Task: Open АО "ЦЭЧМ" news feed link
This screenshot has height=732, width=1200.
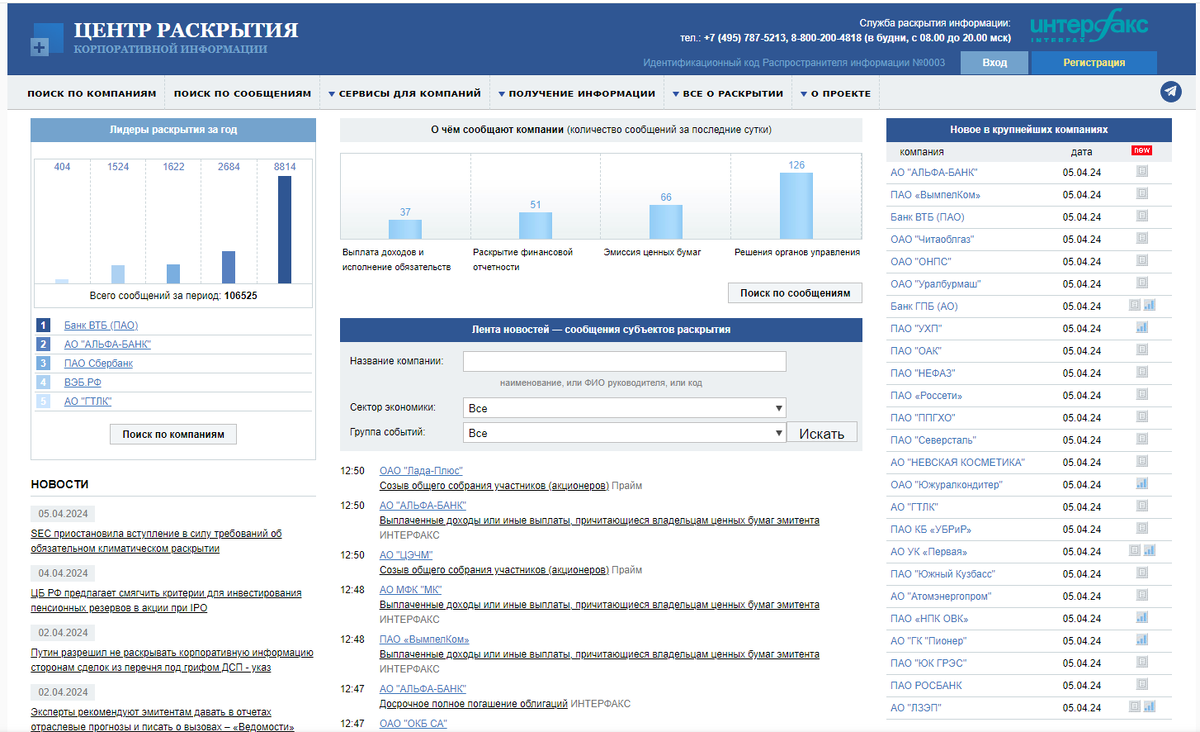Action: tap(406, 555)
